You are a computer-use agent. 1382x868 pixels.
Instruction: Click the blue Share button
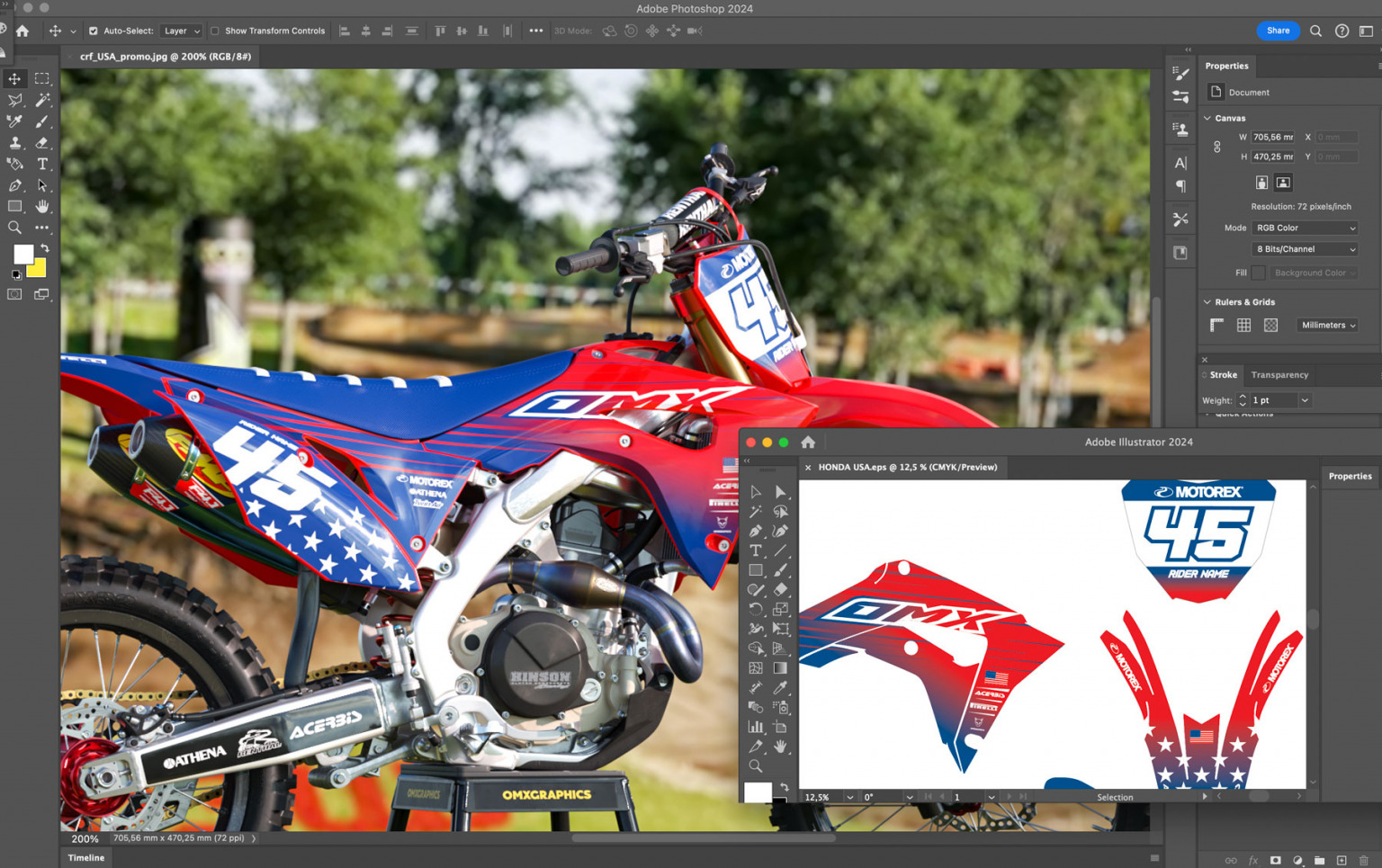point(1278,30)
